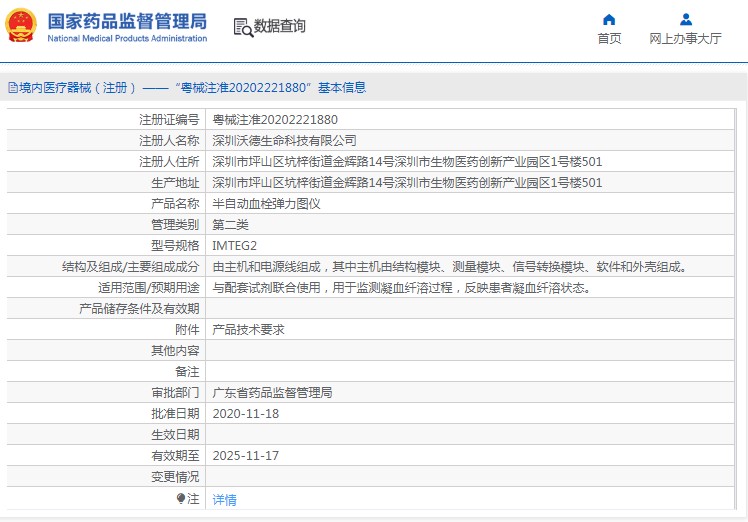Open 详情 link in the 注 row
Viewport: 748px width, 522px height.
coord(224,500)
